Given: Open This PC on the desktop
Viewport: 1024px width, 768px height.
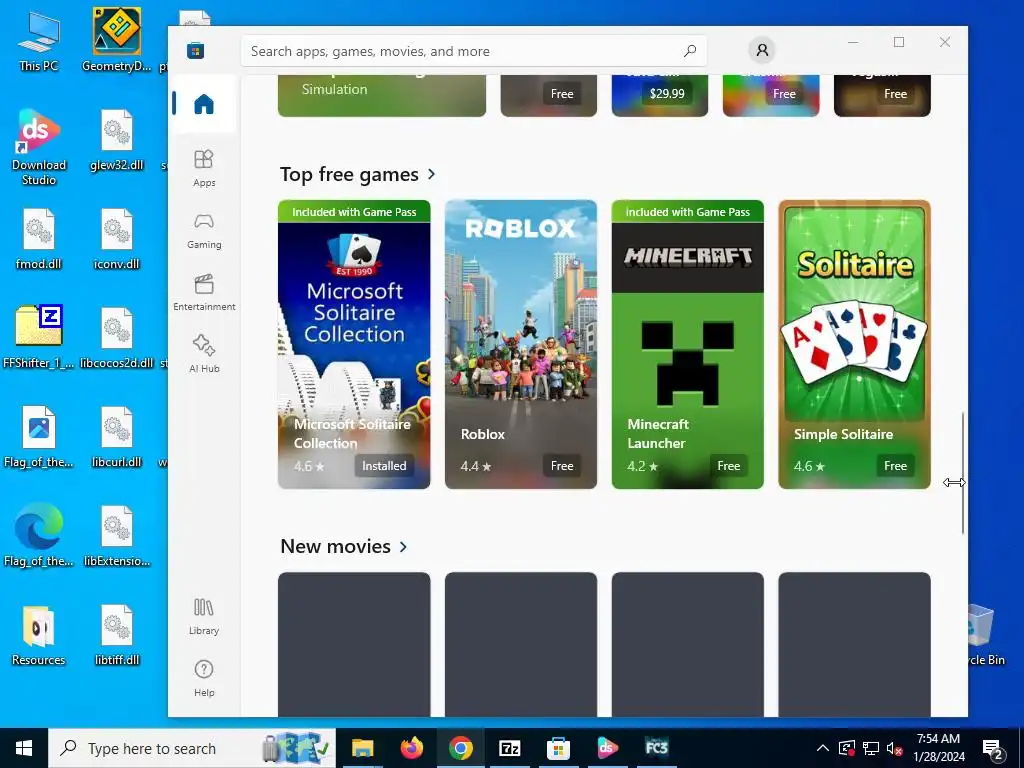Looking at the screenshot, I should tap(39, 40).
